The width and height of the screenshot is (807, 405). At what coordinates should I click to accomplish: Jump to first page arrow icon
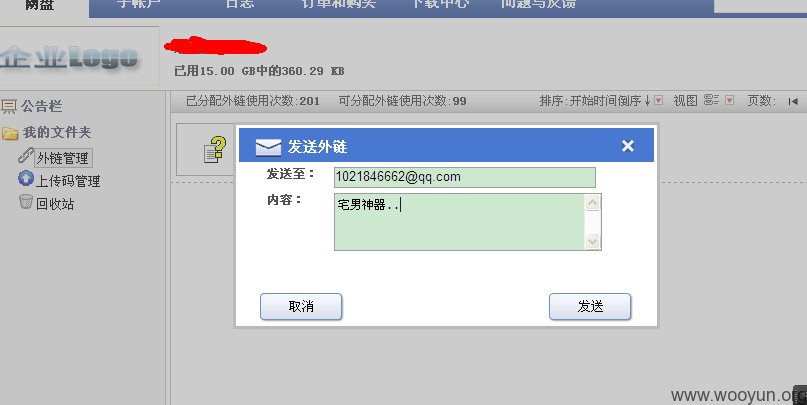793,101
